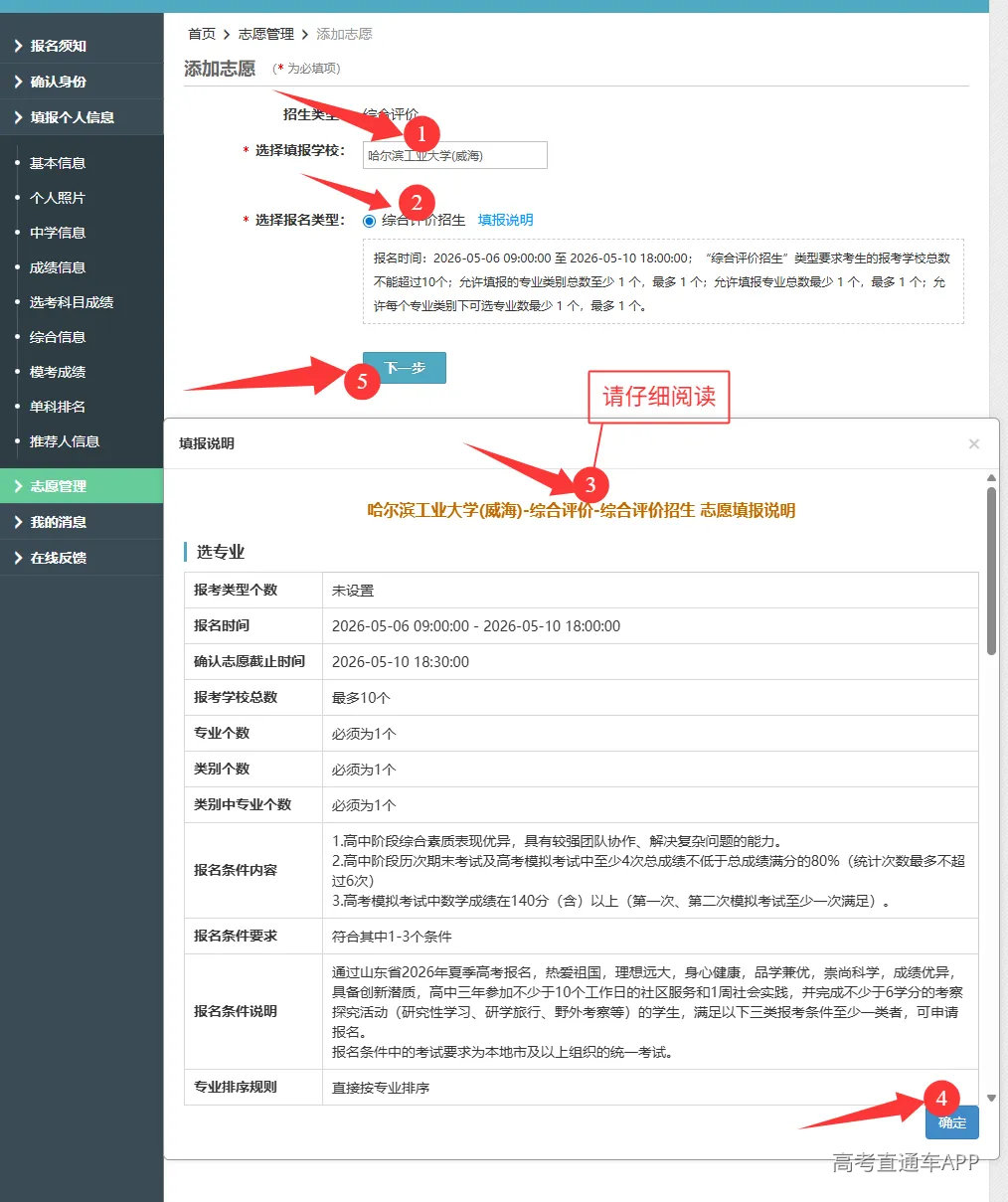Open 基本信息 in the sidebar

coord(58,163)
